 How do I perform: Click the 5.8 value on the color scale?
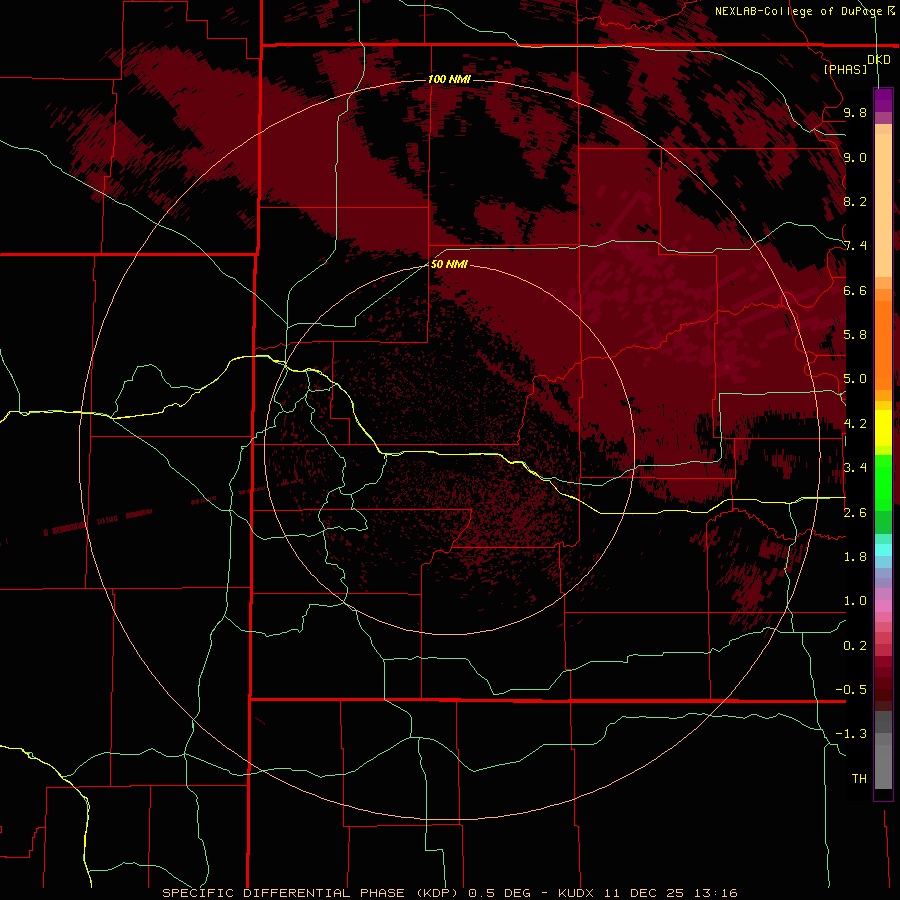(x=855, y=335)
